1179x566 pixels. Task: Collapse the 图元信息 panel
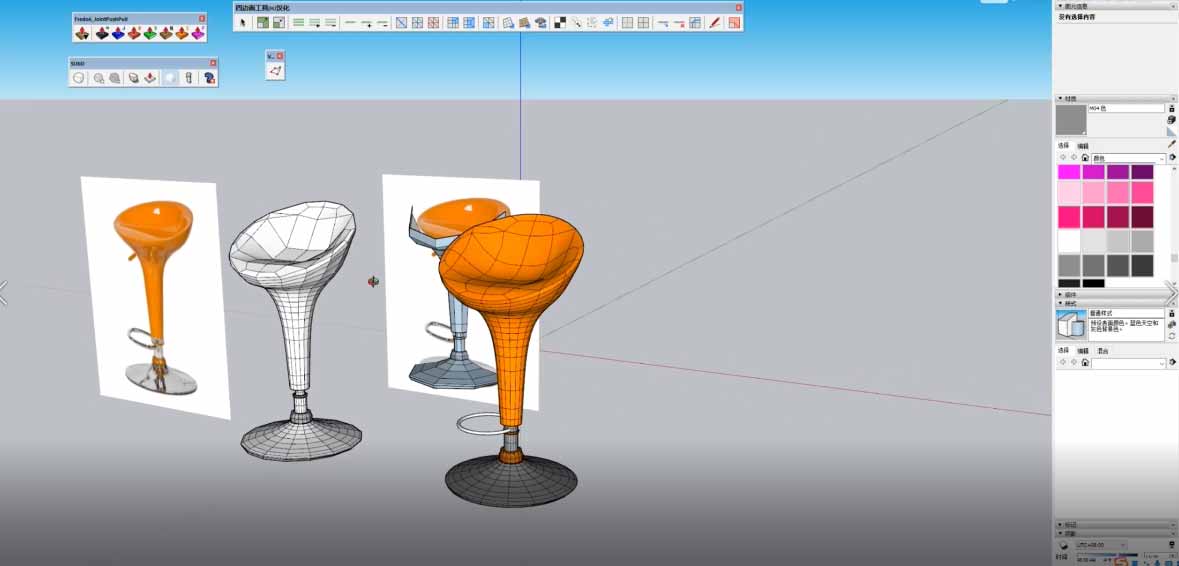point(1060,6)
